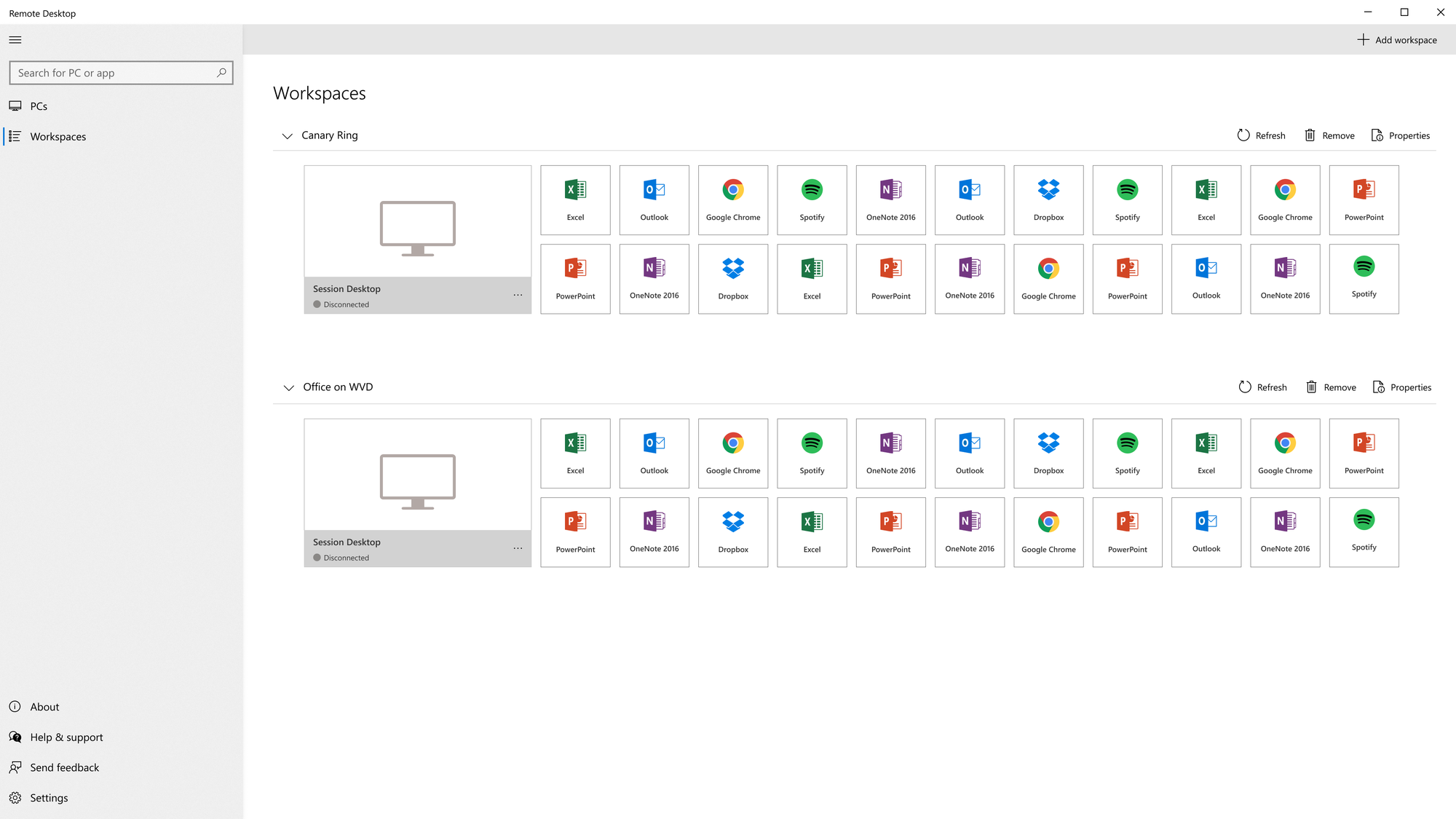Open Dropbox in Canary Ring bottom row

click(x=733, y=279)
